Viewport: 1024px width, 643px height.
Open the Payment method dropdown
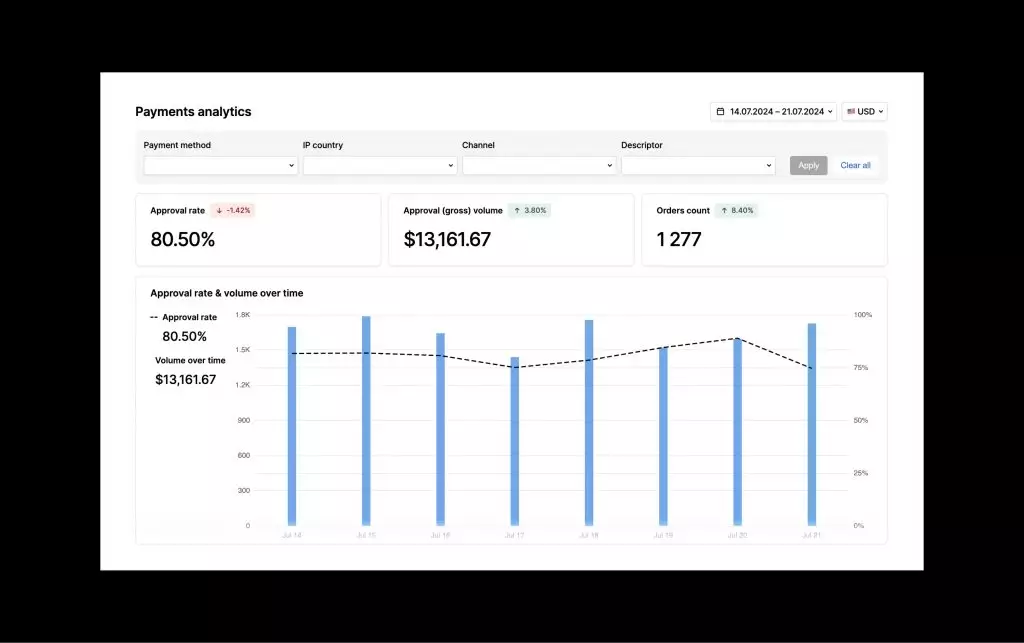click(x=219, y=165)
